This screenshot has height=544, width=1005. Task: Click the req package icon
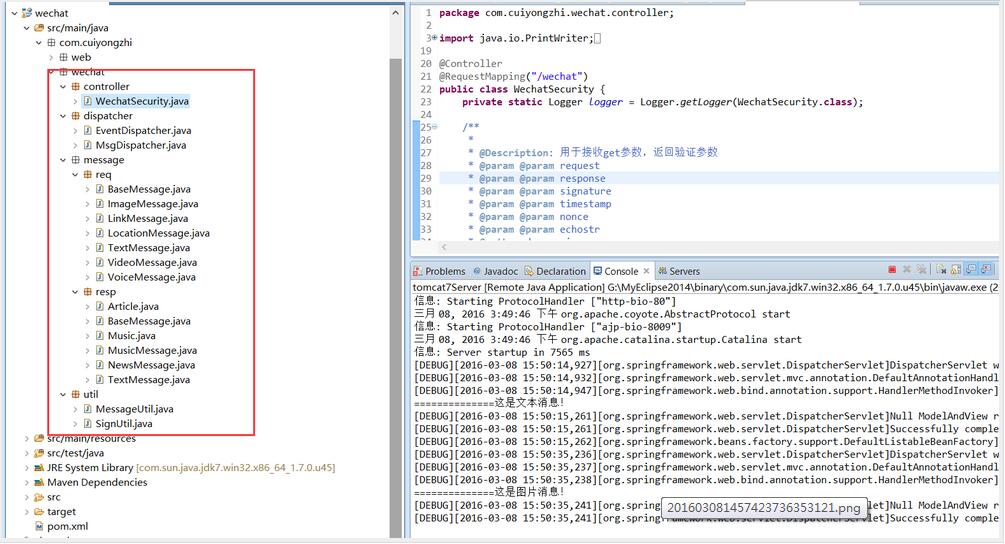click(x=88, y=174)
